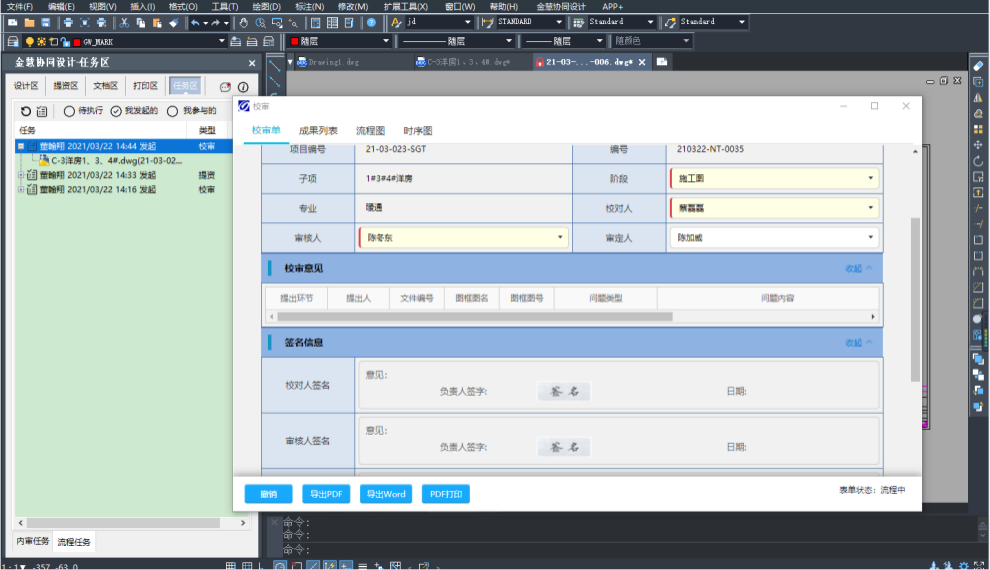
Task: Click the eraser icon on right toolbar
Action: click(x=978, y=66)
